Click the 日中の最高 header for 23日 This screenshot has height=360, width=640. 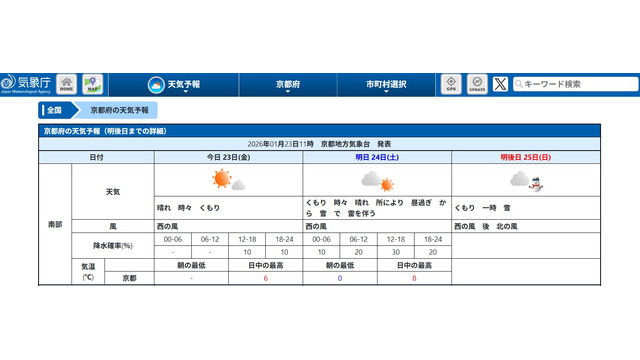tap(265, 265)
